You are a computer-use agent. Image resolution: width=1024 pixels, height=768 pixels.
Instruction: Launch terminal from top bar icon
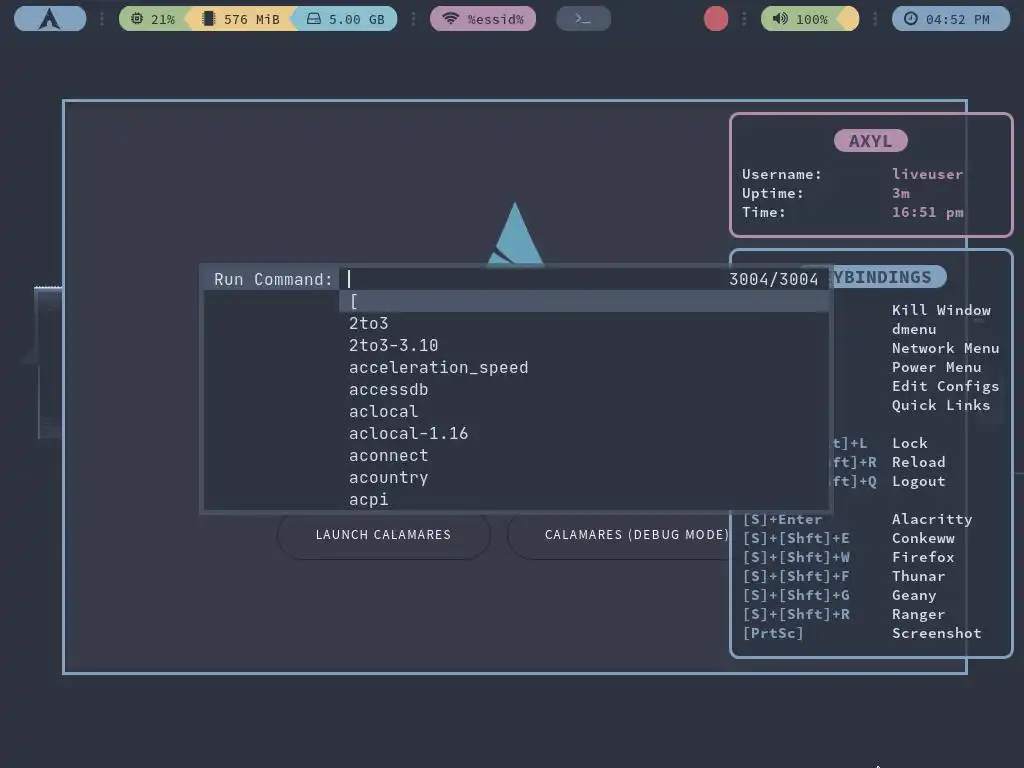click(x=583, y=19)
